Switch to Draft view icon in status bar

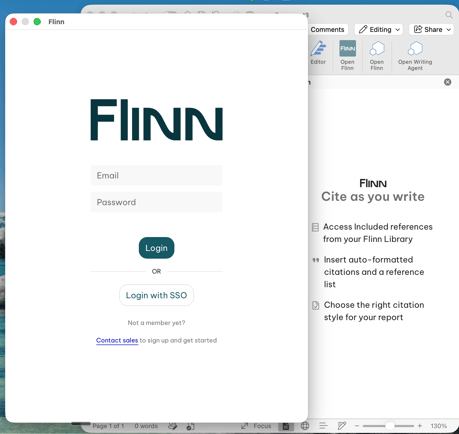[x=342, y=426]
